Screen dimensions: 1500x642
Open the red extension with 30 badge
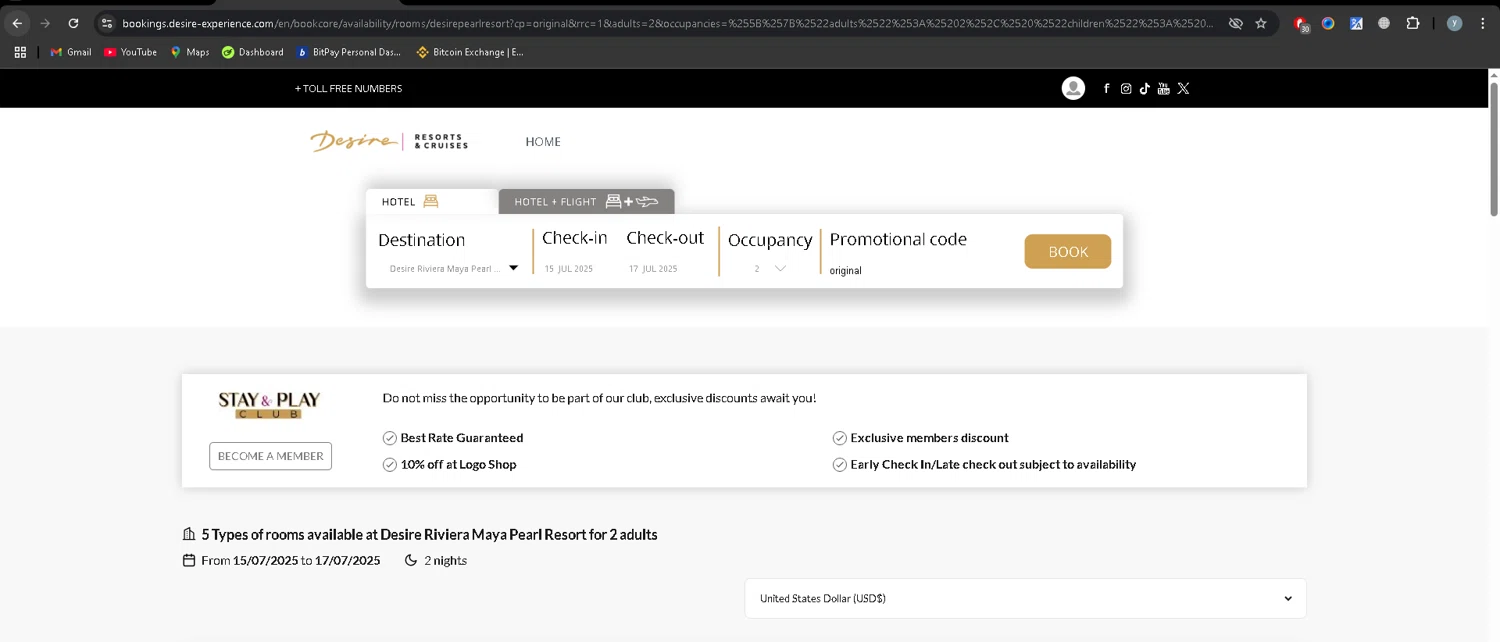point(1301,24)
